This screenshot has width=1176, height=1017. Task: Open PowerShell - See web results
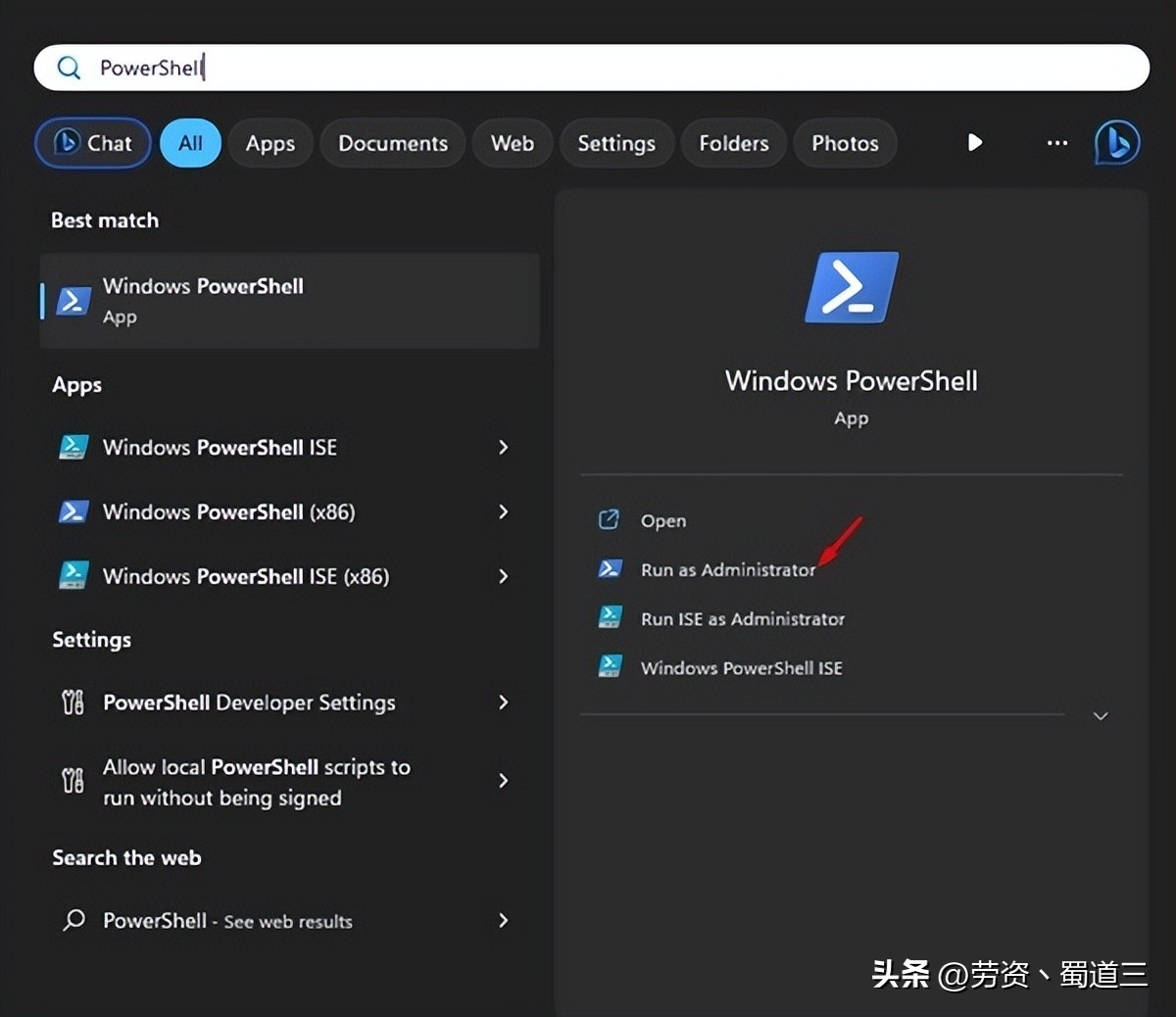(227, 921)
